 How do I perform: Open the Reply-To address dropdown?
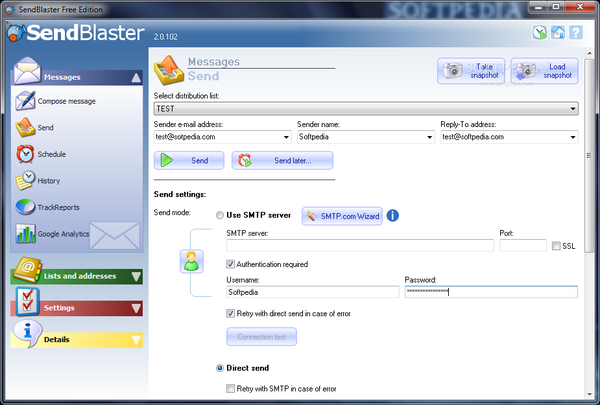573,137
